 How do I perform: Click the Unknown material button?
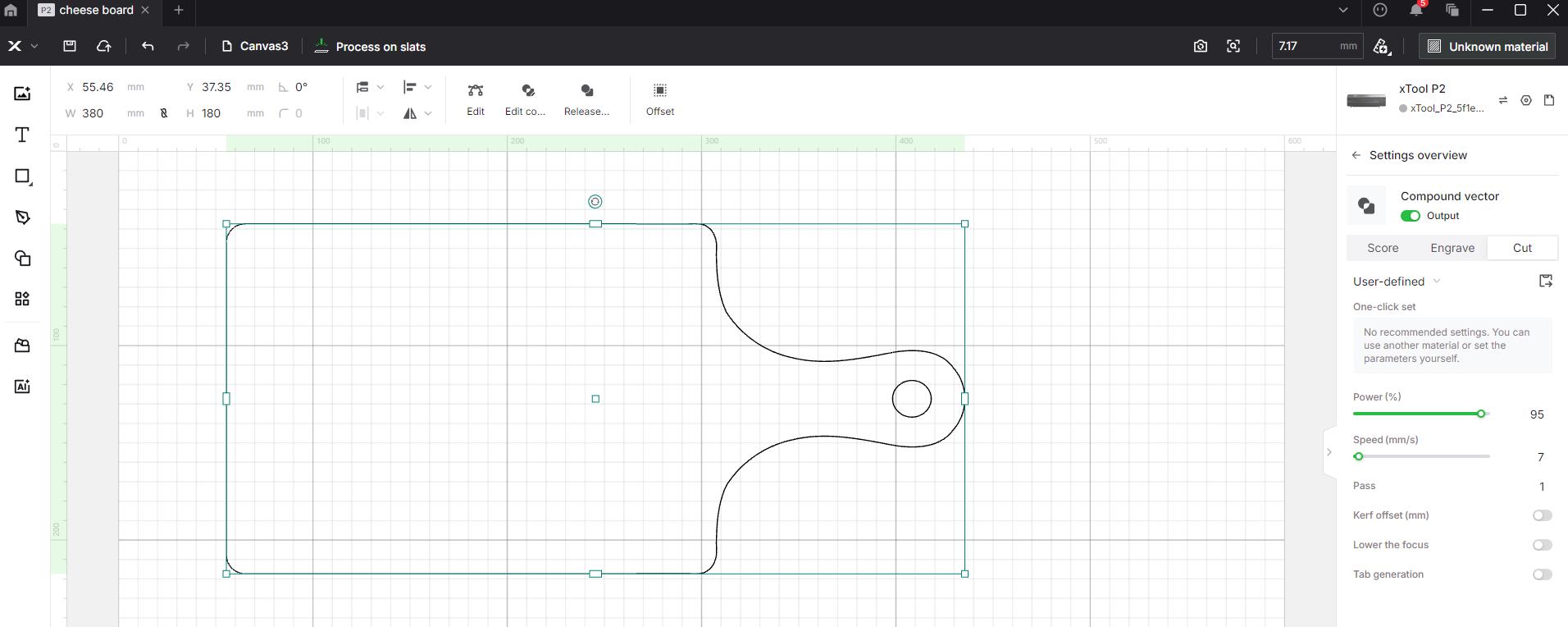[1488, 47]
